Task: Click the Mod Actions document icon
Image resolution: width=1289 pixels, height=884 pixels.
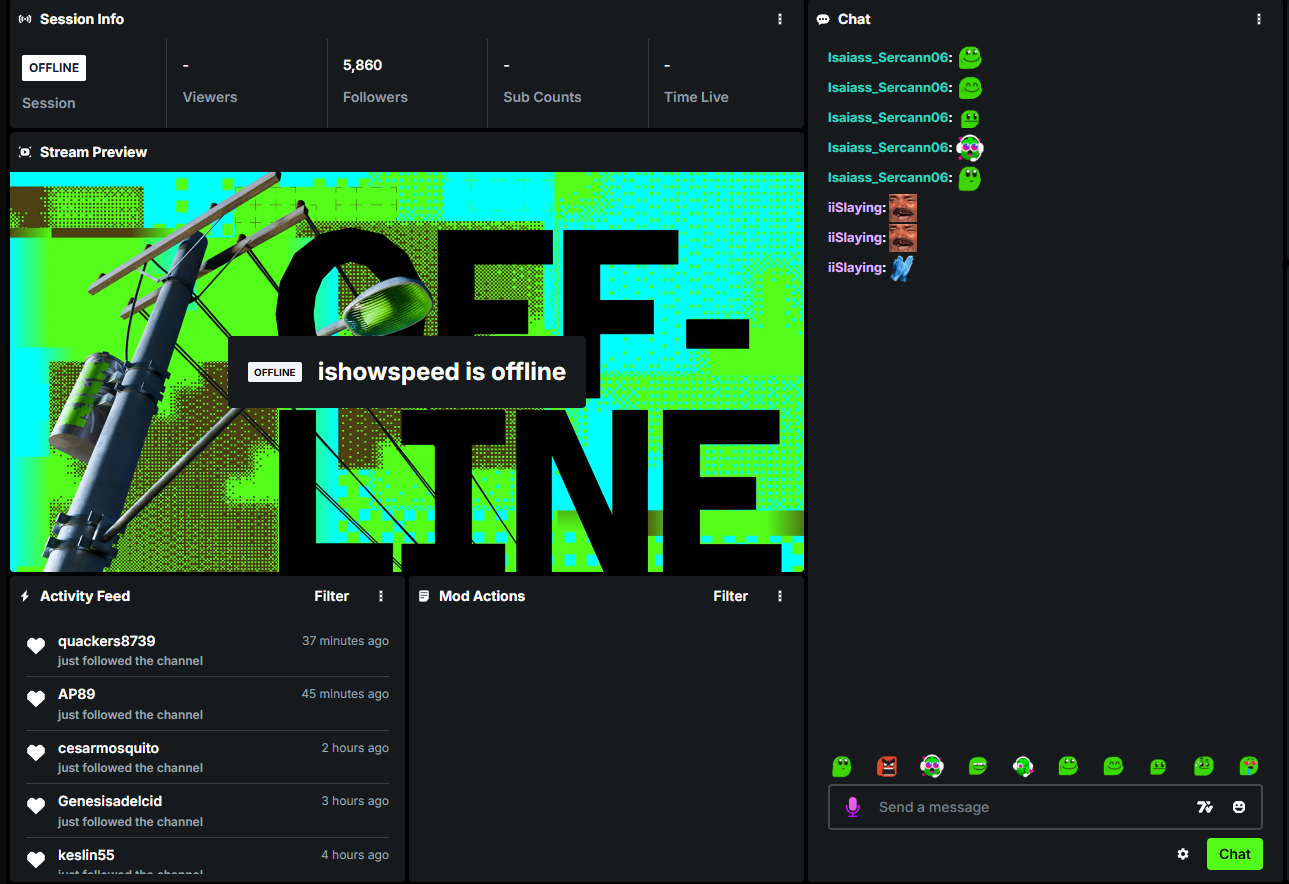Action: click(424, 596)
